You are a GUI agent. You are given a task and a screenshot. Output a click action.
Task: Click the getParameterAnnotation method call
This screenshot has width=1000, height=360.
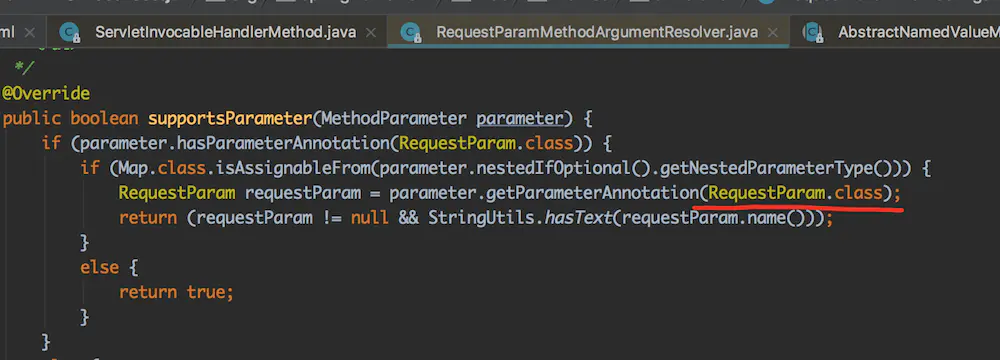point(592,193)
